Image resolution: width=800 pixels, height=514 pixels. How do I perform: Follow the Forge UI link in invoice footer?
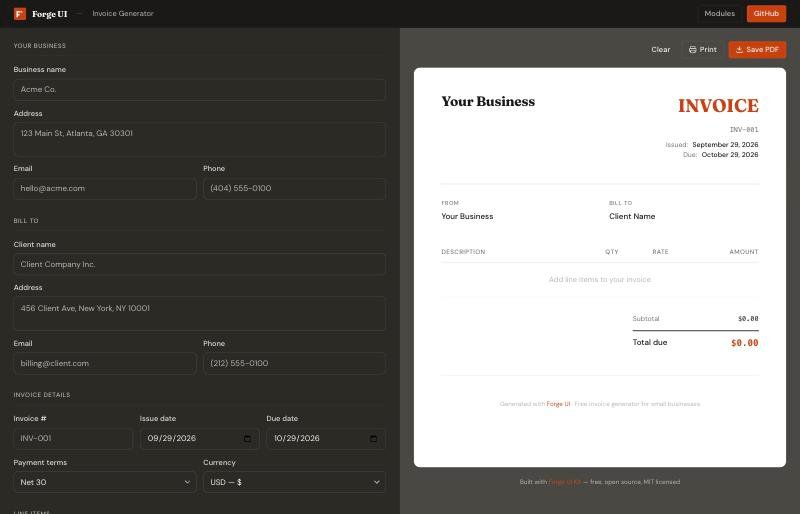click(x=558, y=404)
